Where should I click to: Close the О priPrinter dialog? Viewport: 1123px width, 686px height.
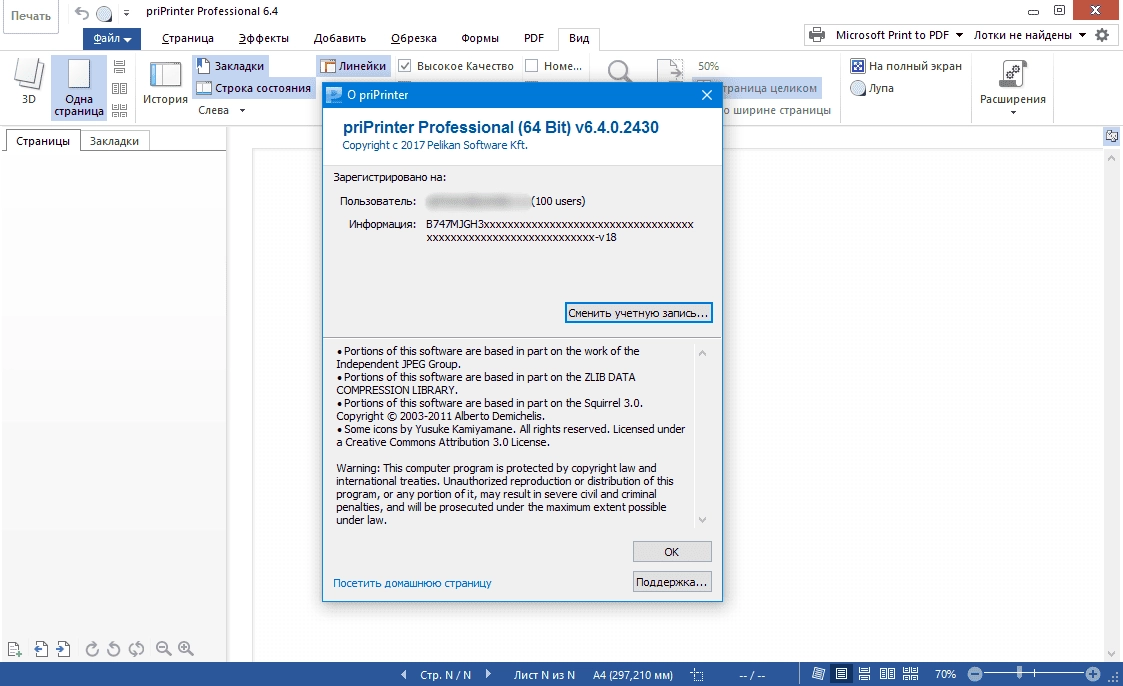[x=707, y=95]
